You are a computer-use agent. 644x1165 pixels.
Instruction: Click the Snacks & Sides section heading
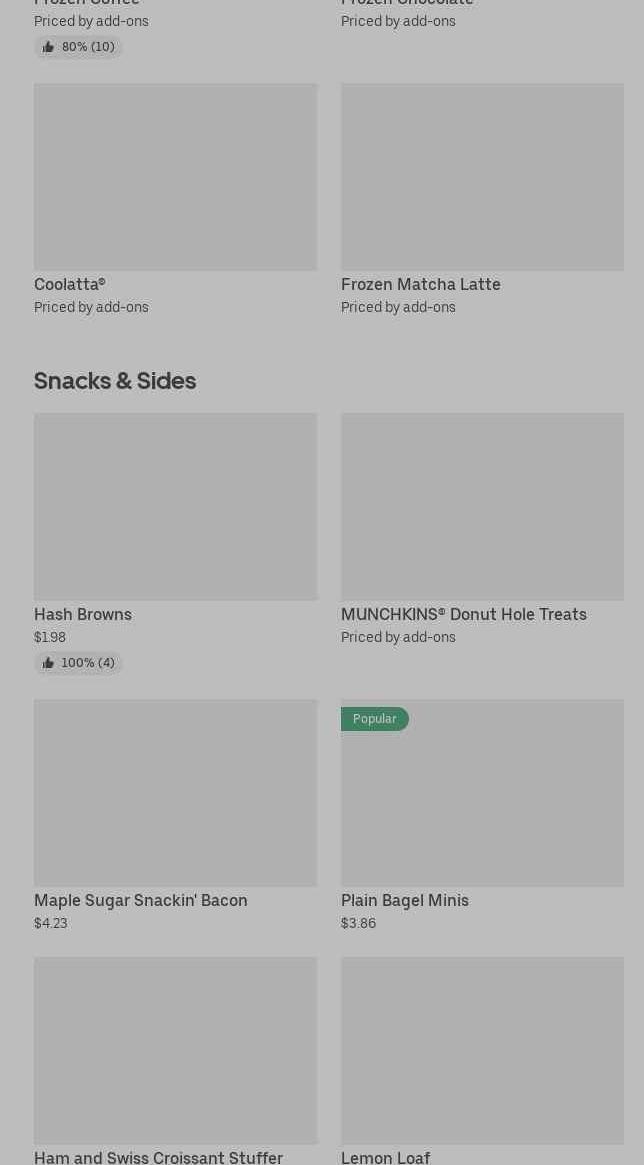(x=115, y=380)
